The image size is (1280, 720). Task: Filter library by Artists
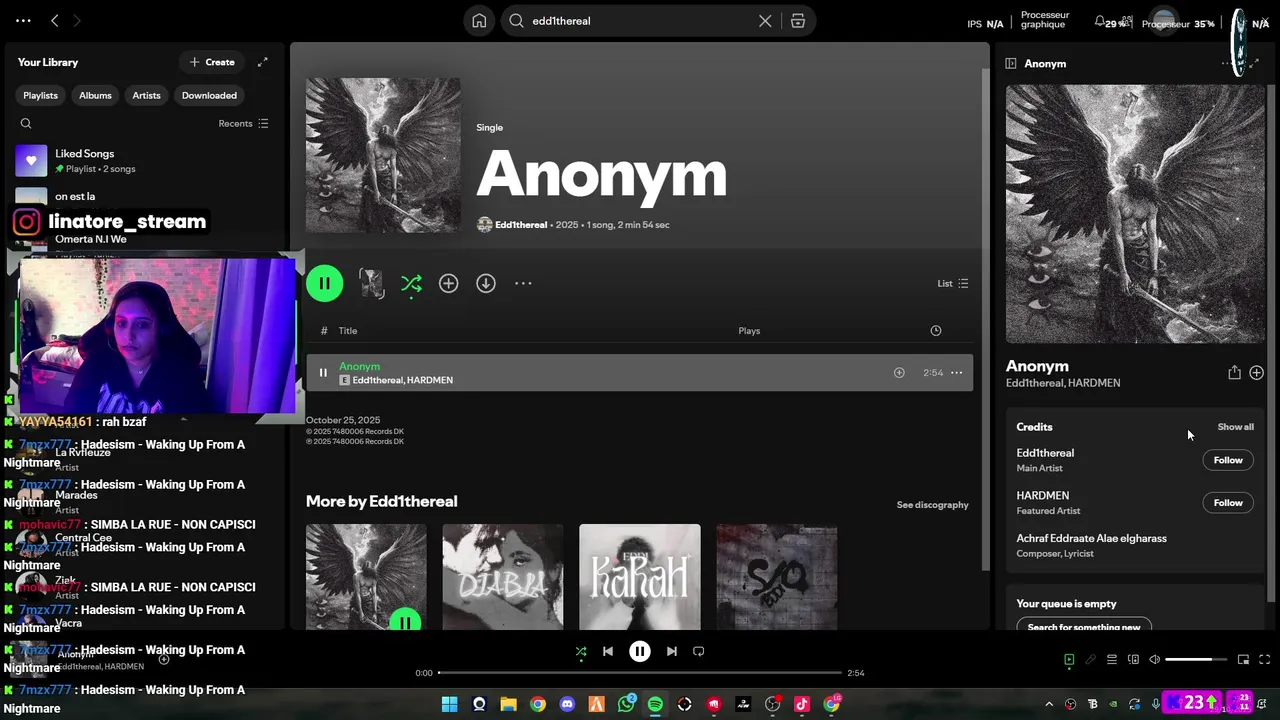146,96
